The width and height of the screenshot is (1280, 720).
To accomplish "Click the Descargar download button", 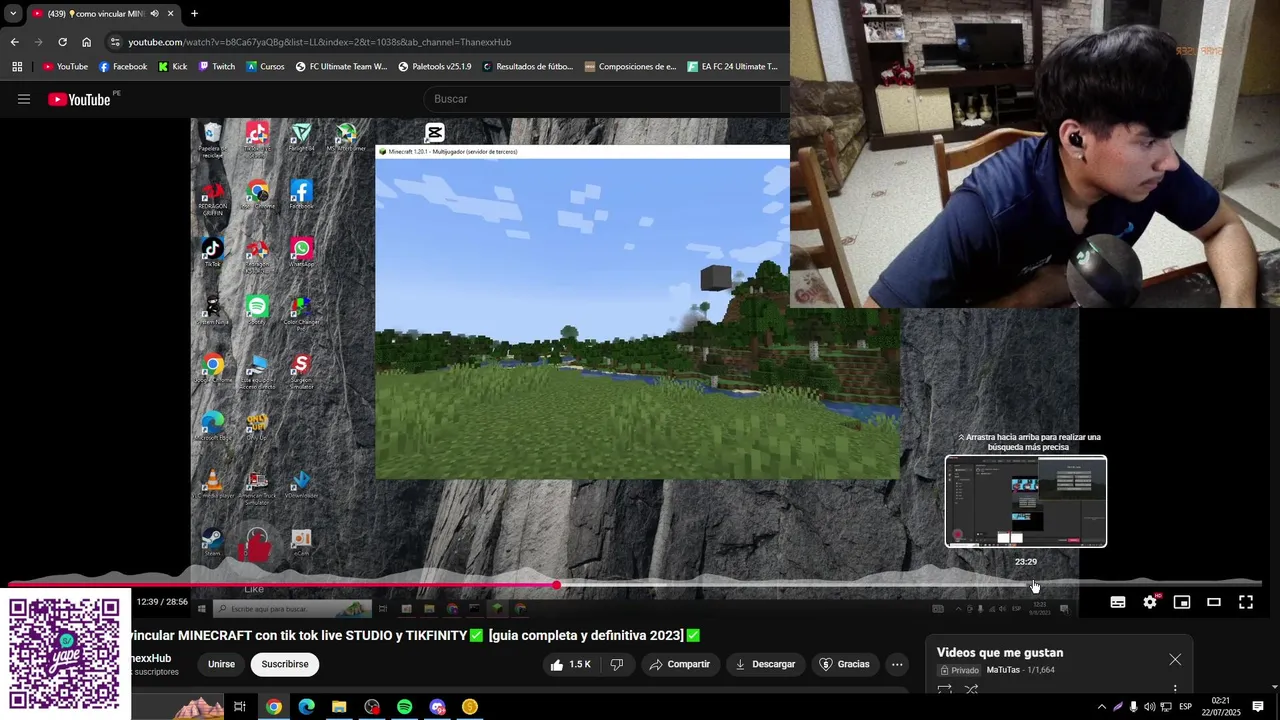I will point(765,664).
